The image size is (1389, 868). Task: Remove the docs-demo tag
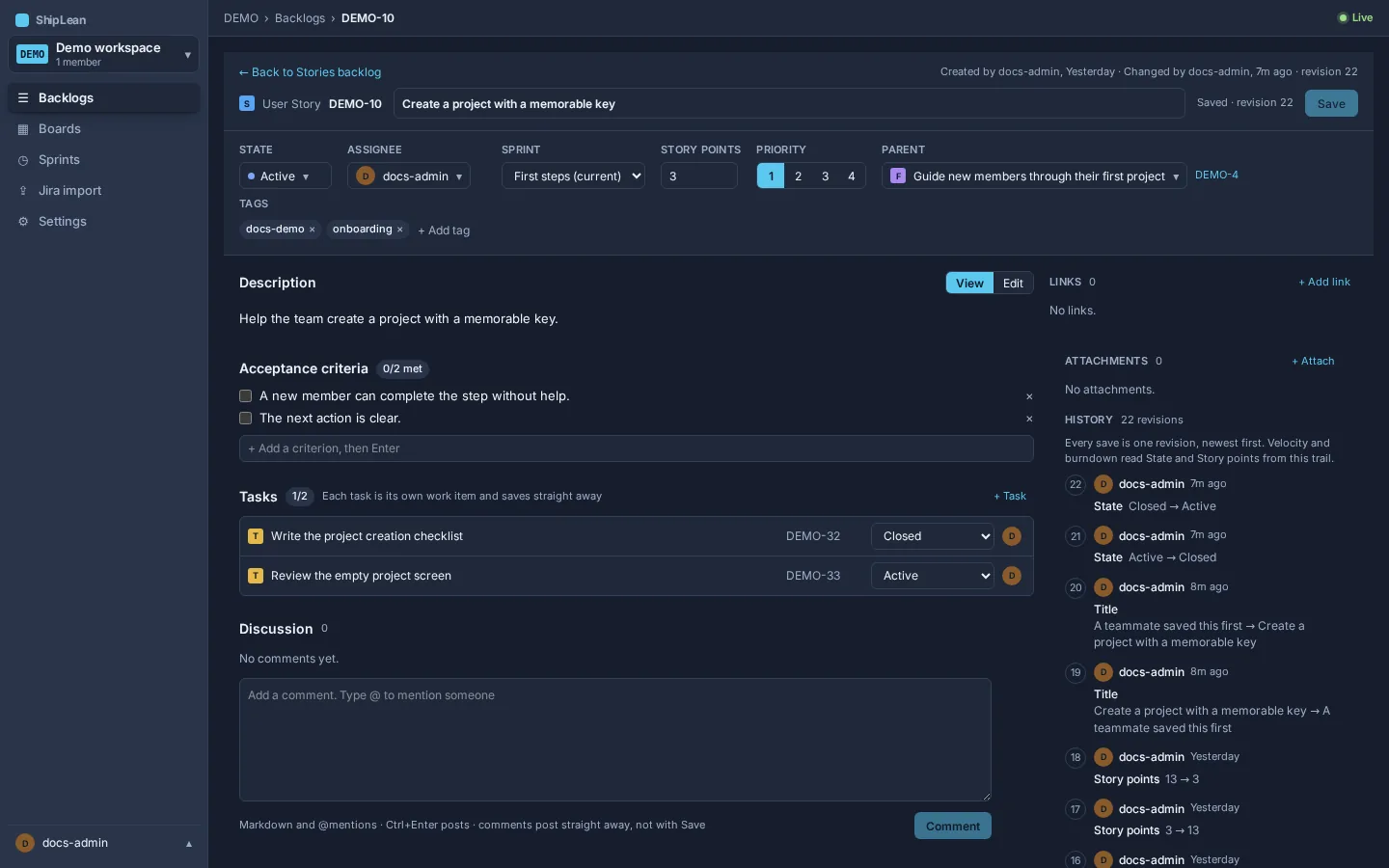tap(312, 230)
